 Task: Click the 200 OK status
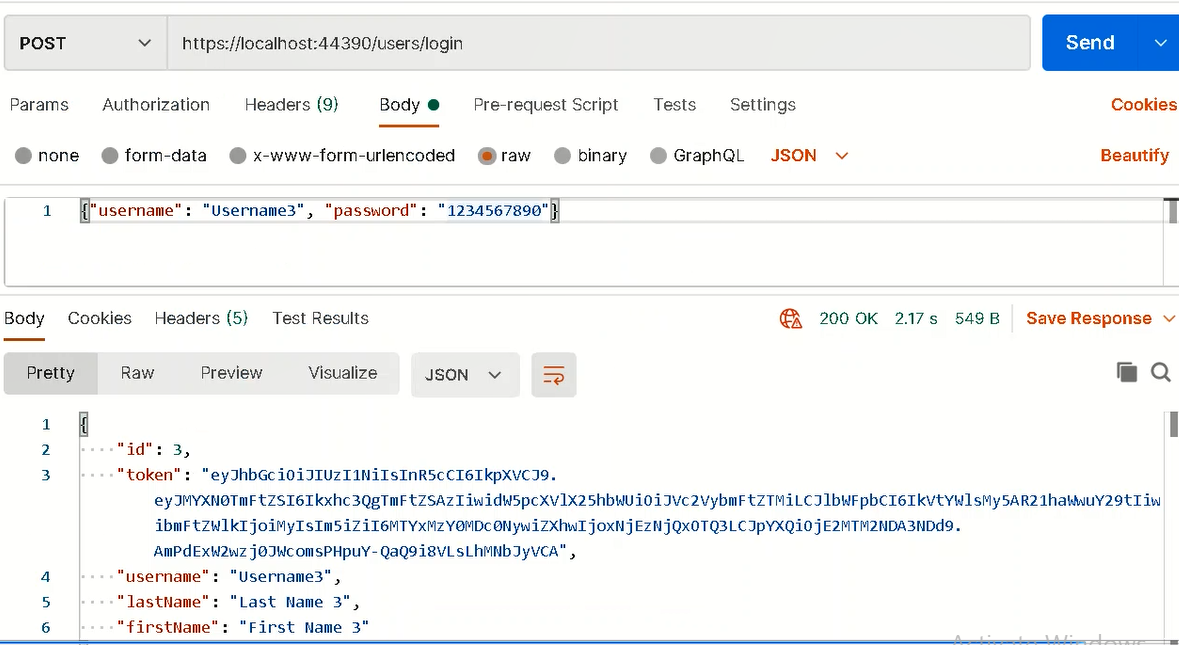(x=848, y=319)
